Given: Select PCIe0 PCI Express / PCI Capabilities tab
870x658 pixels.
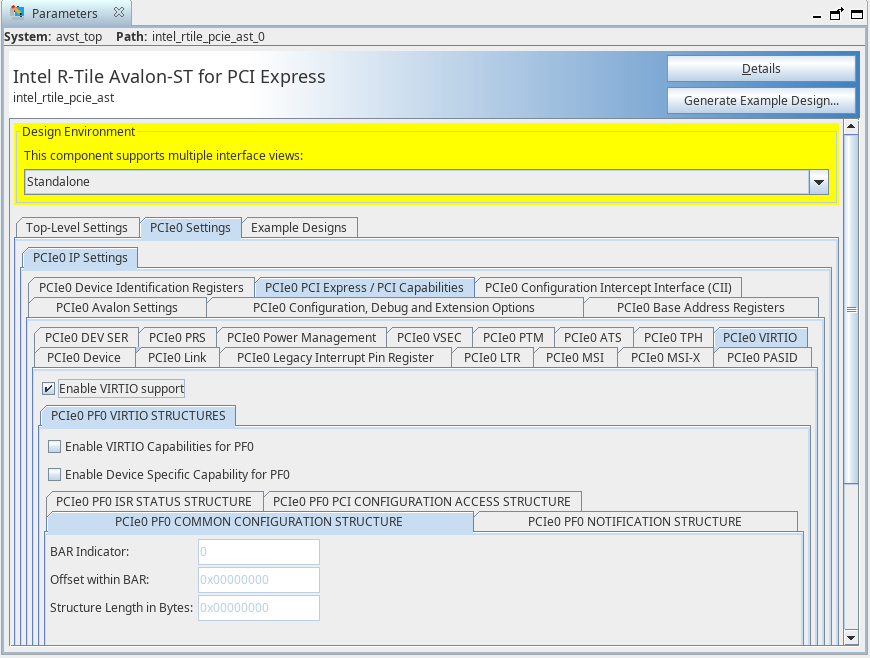Looking at the screenshot, I should (x=364, y=287).
